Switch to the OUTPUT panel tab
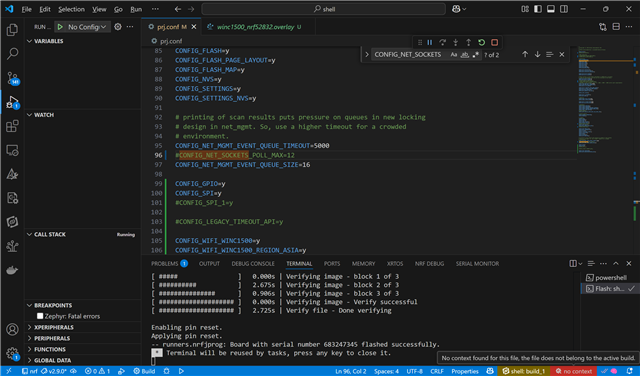This screenshot has width=640, height=376. click(209, 263)
